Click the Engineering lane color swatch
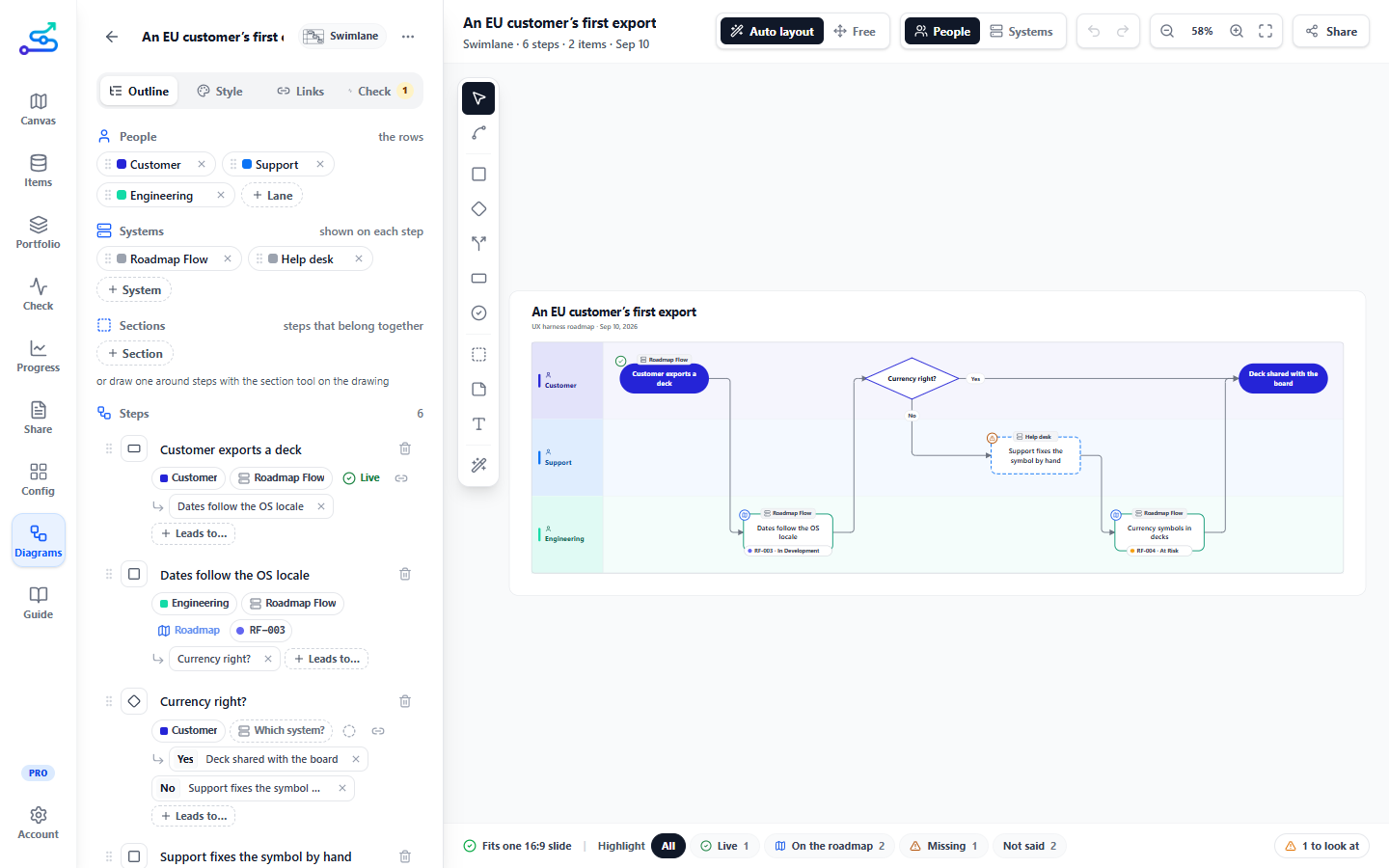Image resolution: width=1389 pixels, height=868 pixels. pos(122,196)
